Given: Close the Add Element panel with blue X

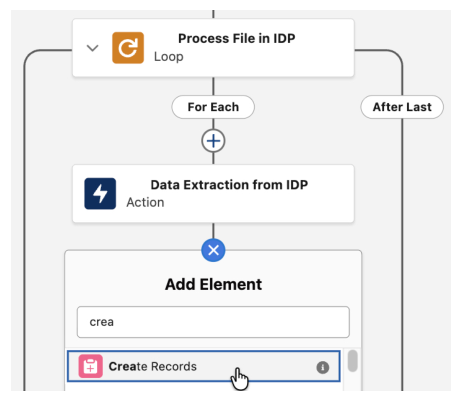Looking at the screenshot, I should click(x=213, y=250).
